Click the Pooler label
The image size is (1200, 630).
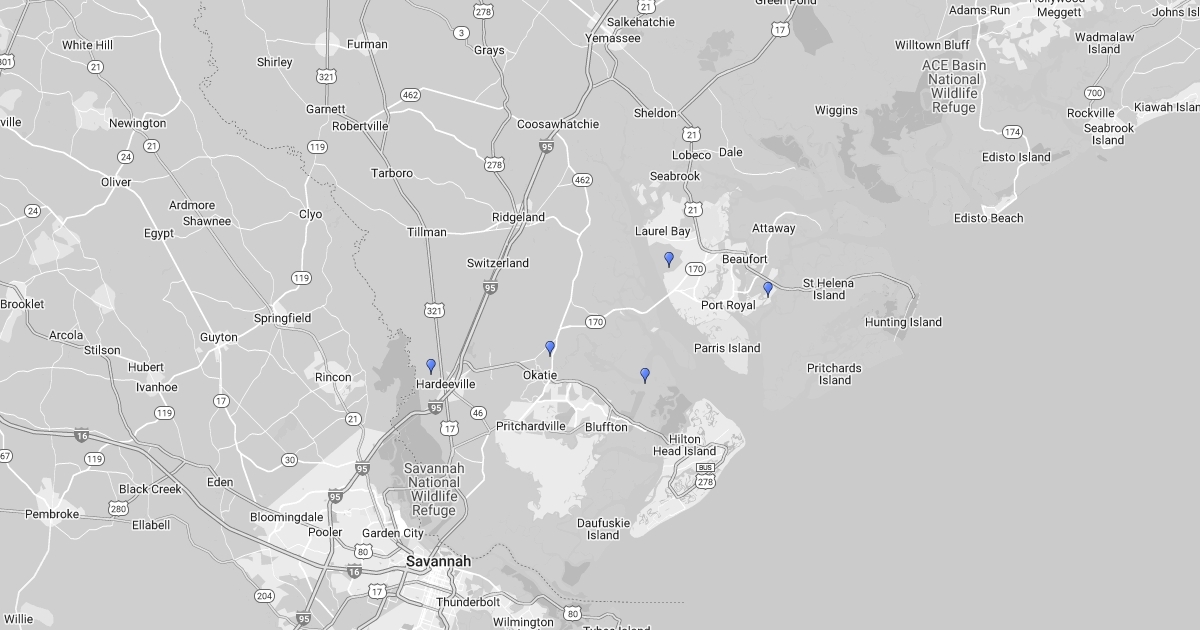325,533
